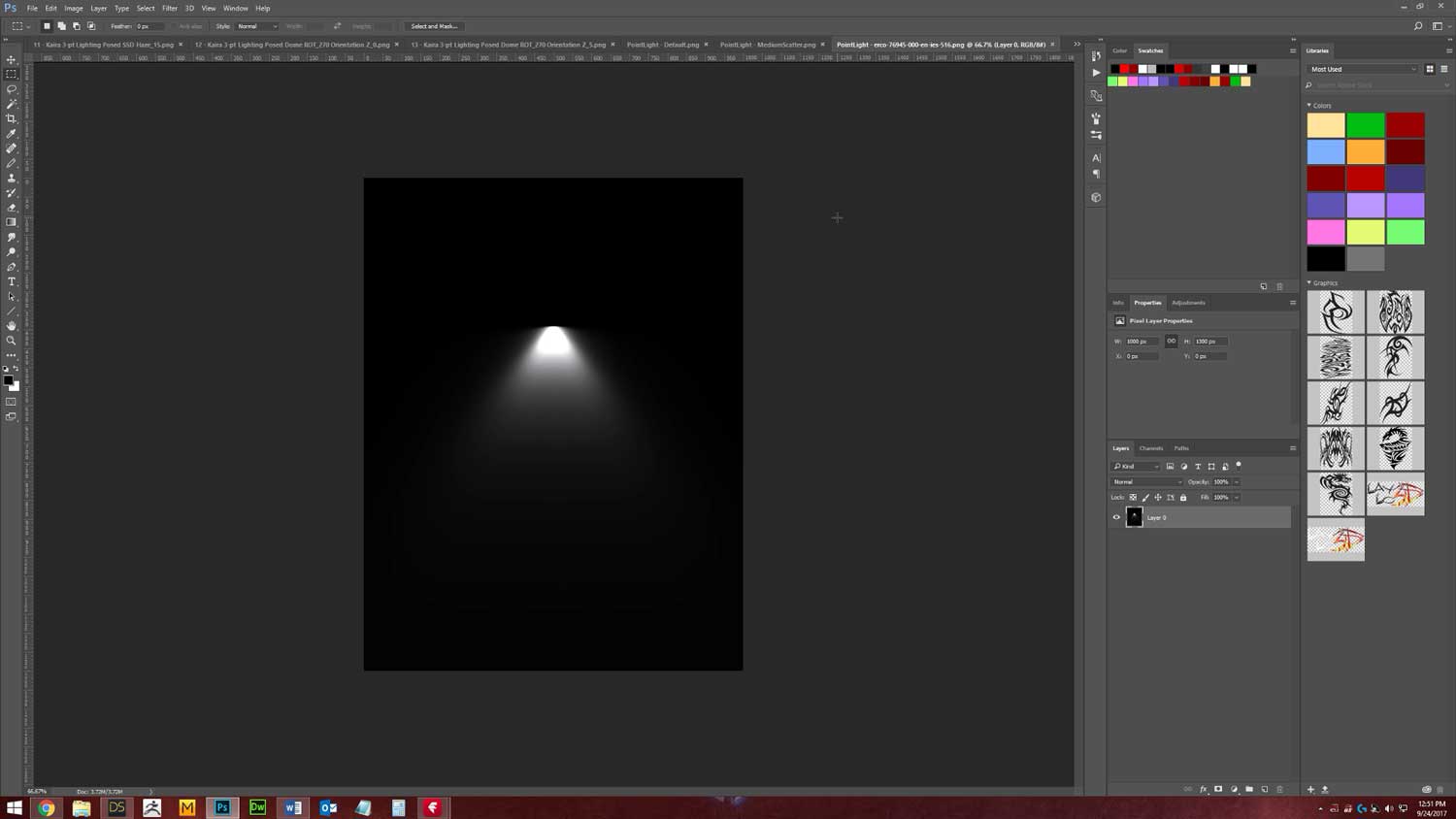The height and width of the screenshot is (819, 1456).
Task: Select the Smudge tool
Action: coord(12,238)
